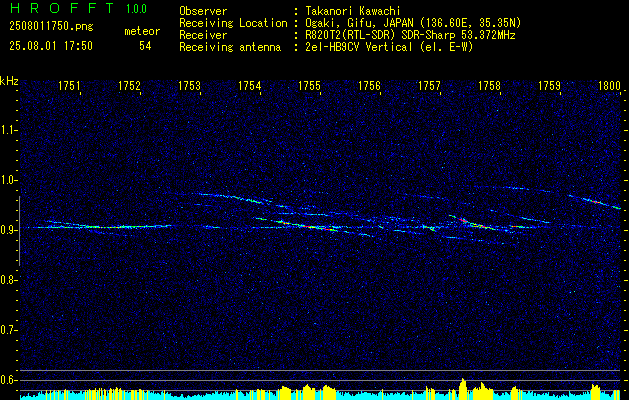629x400 pixels.
Task: Click the 1755 time axis marker
Action: click(310, 86)
